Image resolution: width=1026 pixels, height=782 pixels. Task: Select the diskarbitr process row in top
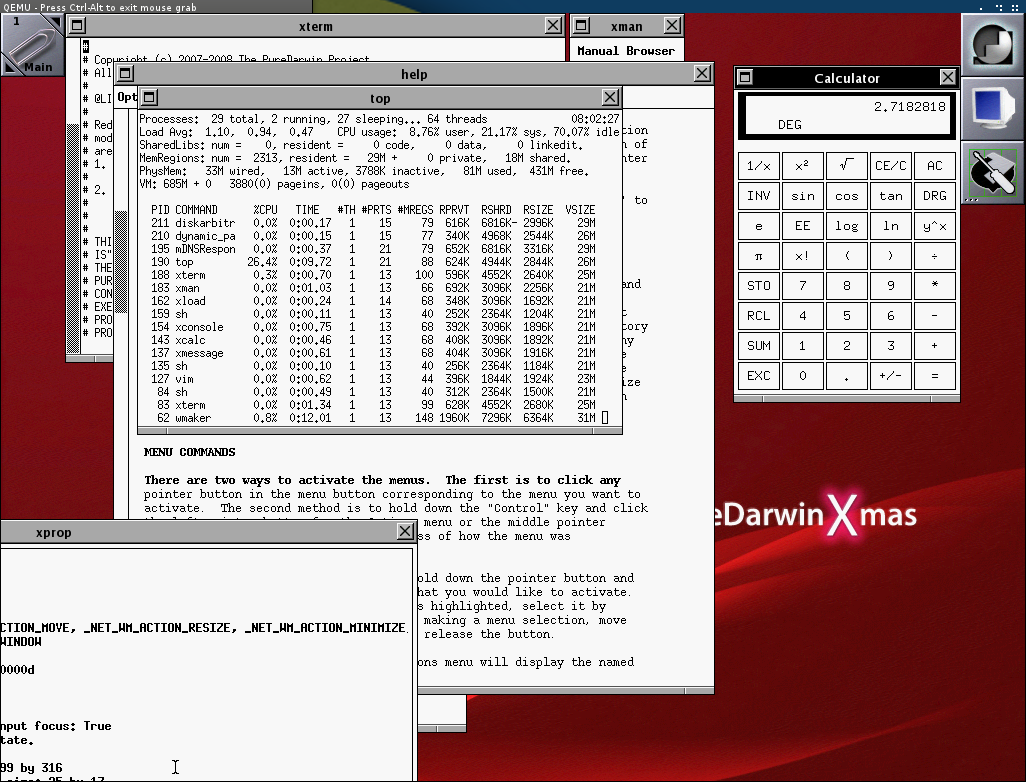373,223
